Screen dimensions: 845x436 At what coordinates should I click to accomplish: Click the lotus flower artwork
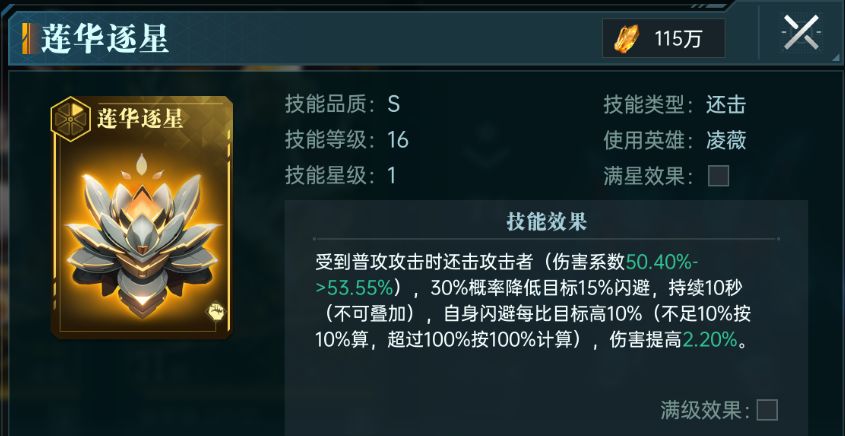[x=142, y=237]
